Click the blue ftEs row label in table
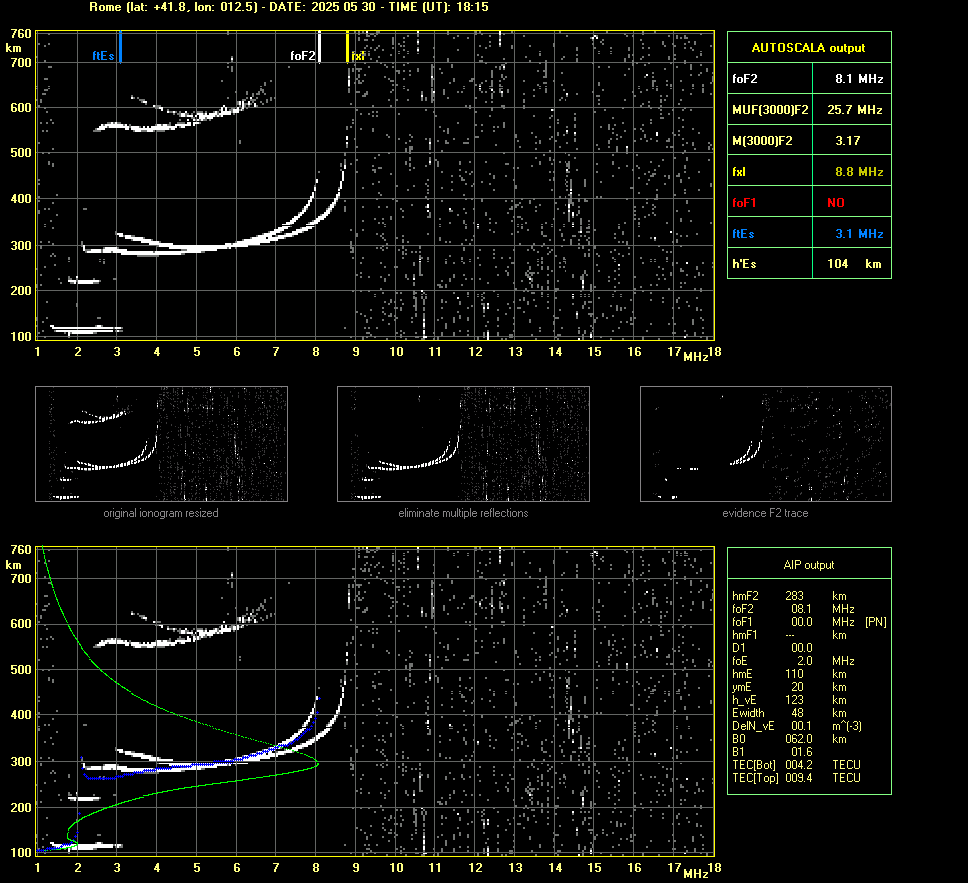Viewport: 968px width, 883px height. coord(743,233)
